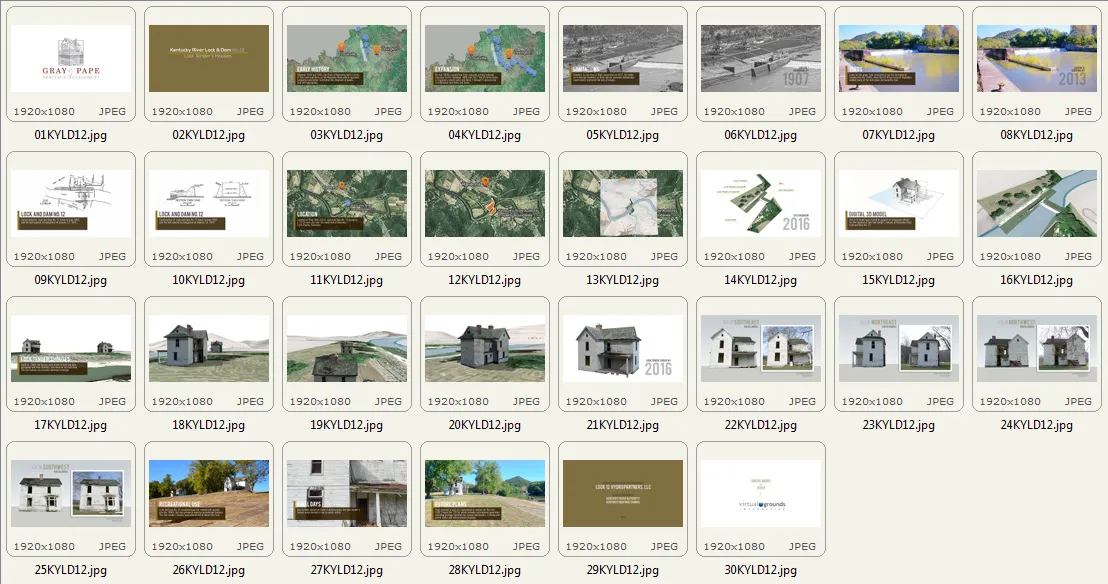
Task: Click the file name 13KYLD12.jpg
Action: click(623, 280)
